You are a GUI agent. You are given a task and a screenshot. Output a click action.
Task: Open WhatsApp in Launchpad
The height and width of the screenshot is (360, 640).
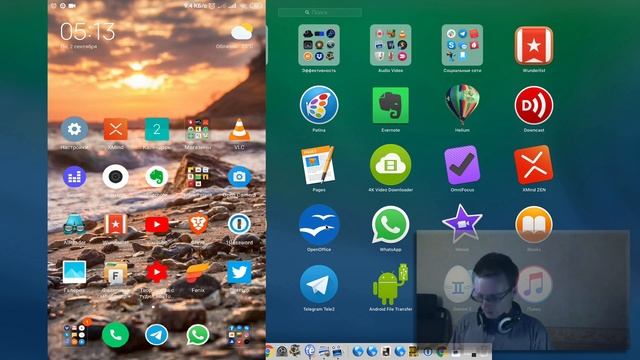(x=390, y=225)
